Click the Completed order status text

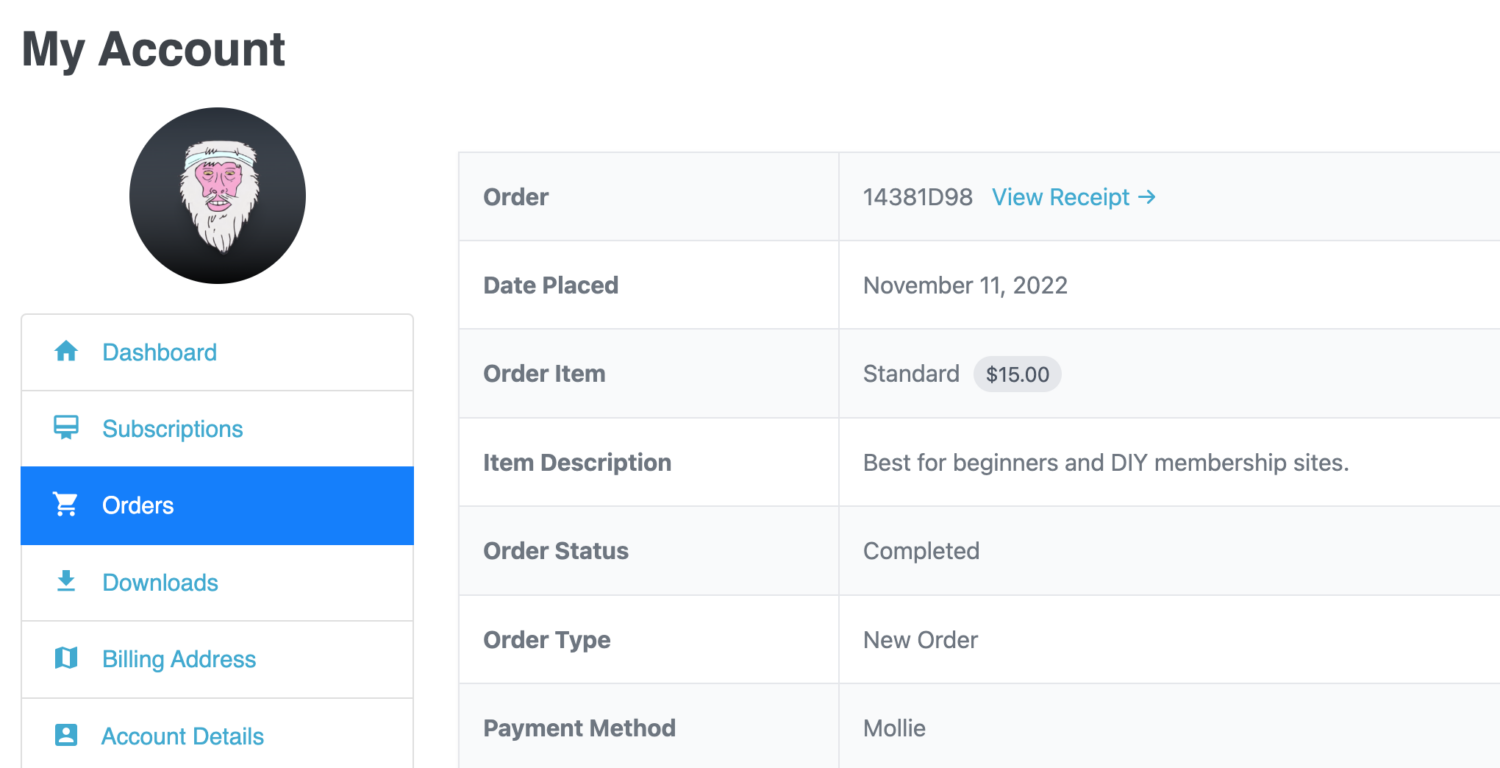pos(921,551)
